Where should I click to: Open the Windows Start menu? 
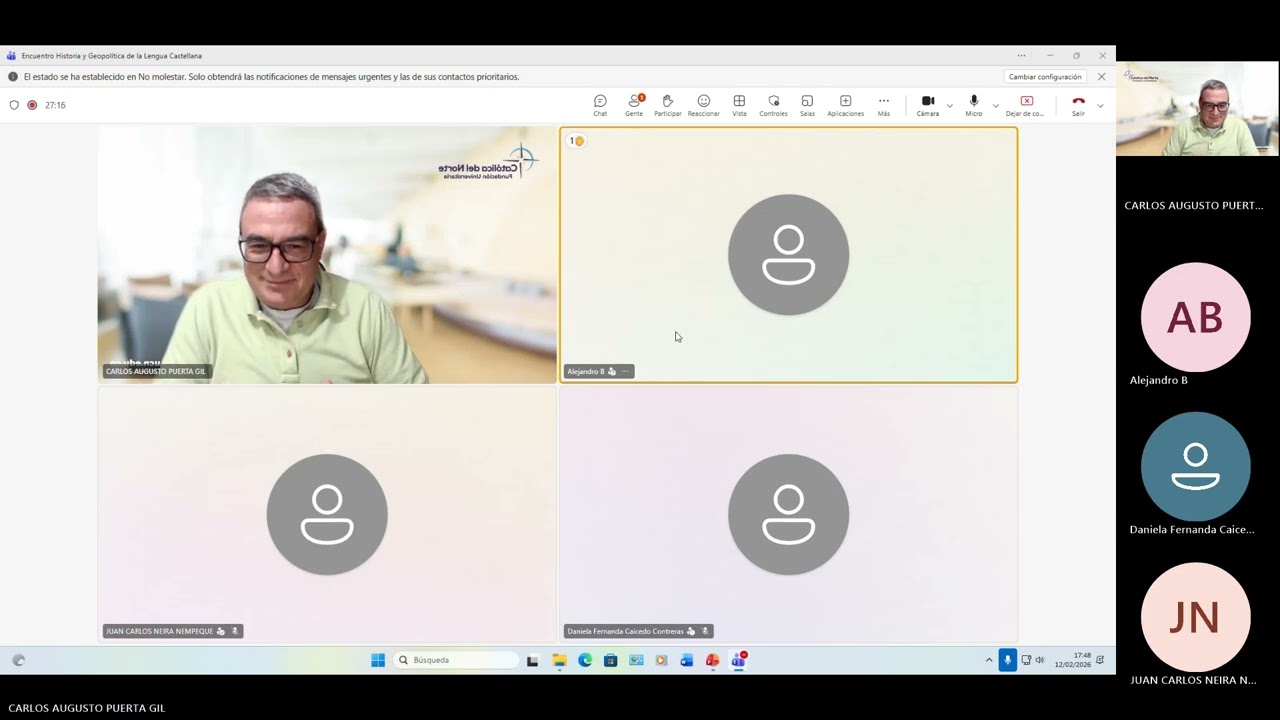coord(378,660)
